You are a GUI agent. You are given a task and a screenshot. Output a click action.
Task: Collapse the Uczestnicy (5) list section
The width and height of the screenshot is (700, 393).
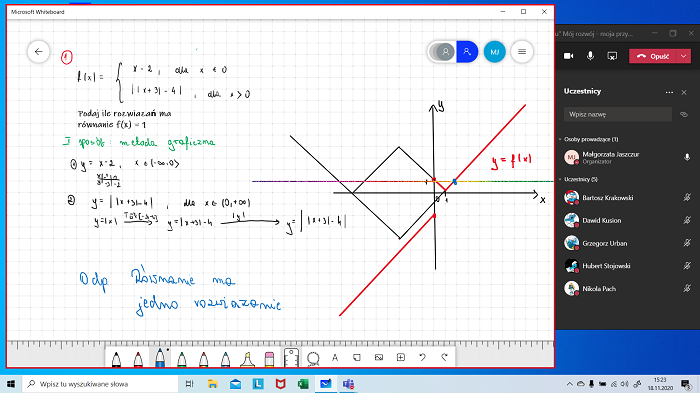560,180
